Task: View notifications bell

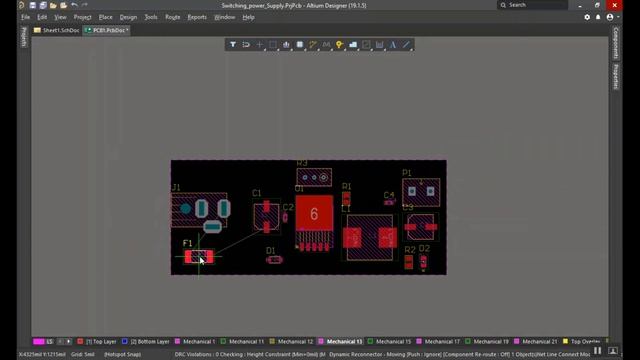Action: [598, 17]
